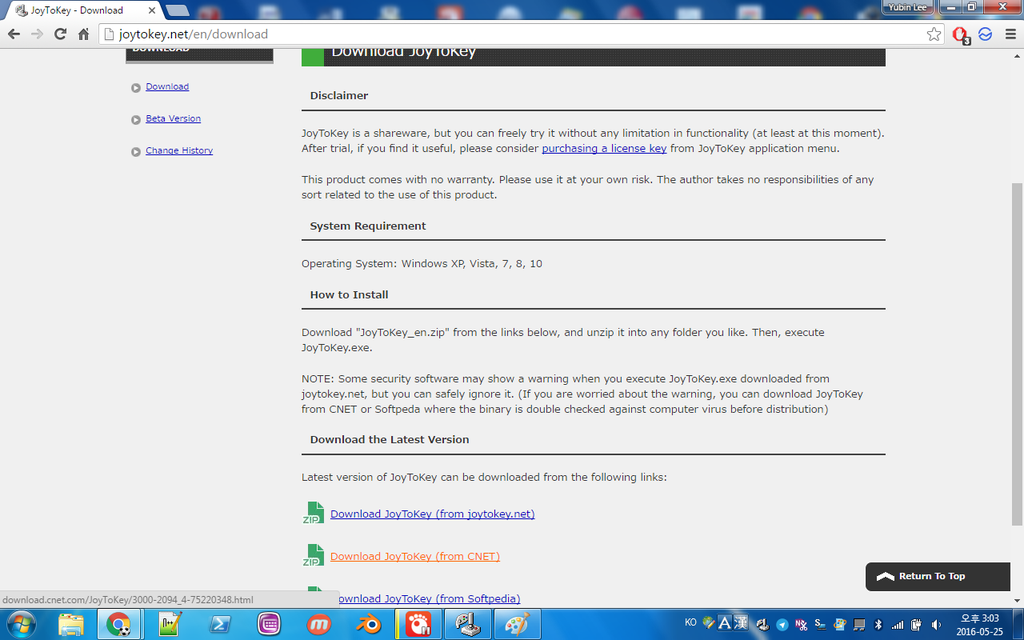Viewport: 1024px width, 640px height.
Task: Switch to the GOM recorder taskbar icon
Action: [418, 624]
